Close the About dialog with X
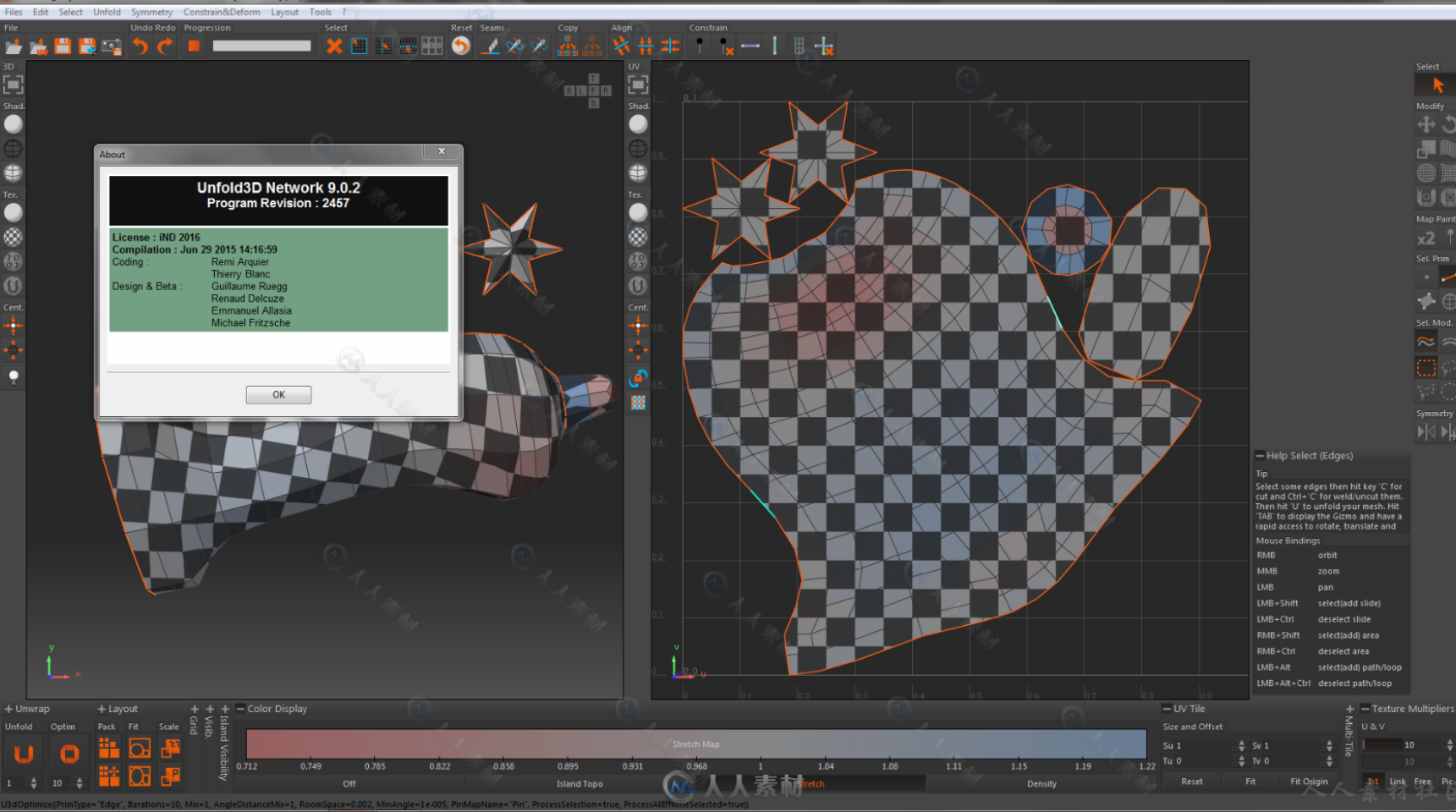This screenshot has width=1456, height=812. point(442,151)
